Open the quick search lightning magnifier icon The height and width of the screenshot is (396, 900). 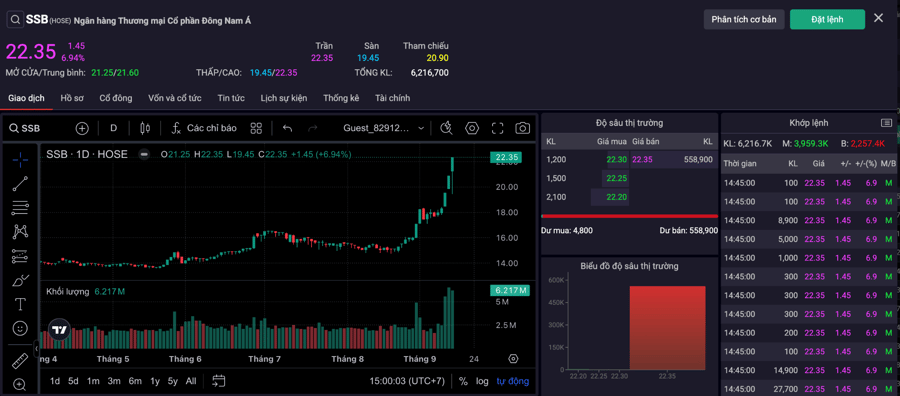(447, 128)
